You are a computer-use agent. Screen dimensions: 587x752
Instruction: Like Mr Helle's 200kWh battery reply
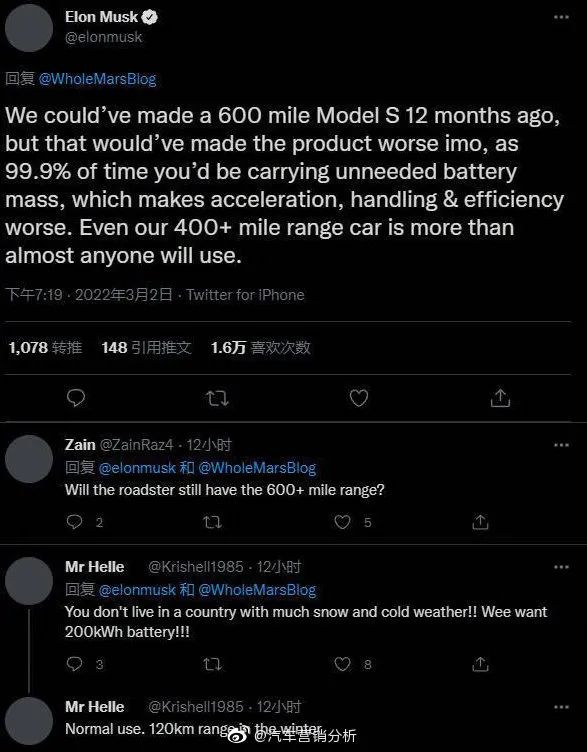coord(342,664)
